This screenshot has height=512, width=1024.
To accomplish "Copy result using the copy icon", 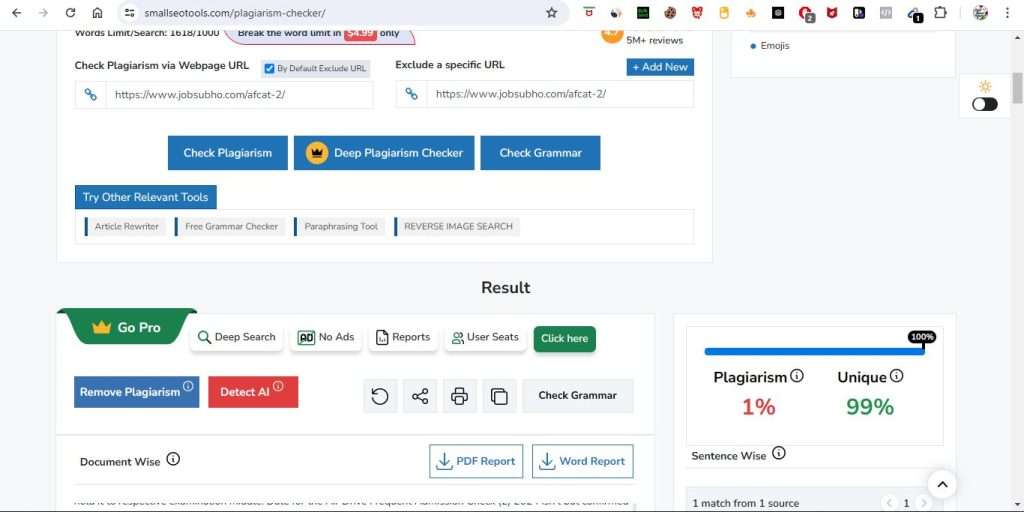I will (x=500, y=396).
